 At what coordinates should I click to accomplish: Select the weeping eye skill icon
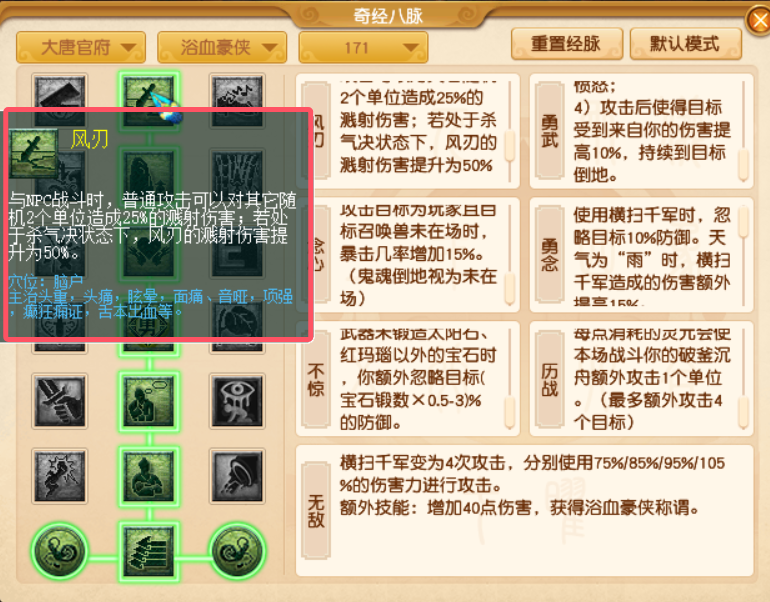coord(237,401)
